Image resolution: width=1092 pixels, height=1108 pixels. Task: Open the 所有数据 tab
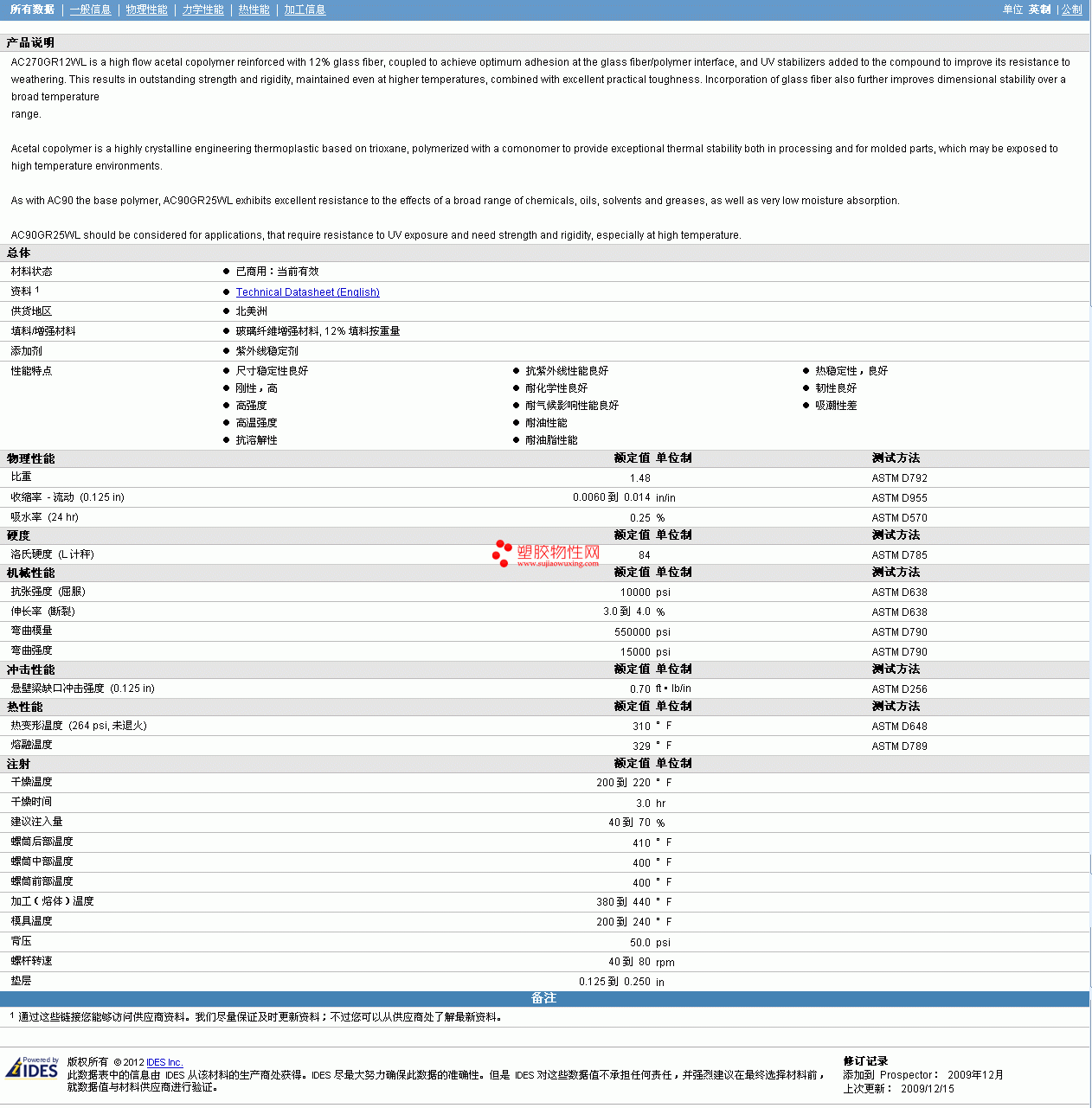(x=32, y=10)
